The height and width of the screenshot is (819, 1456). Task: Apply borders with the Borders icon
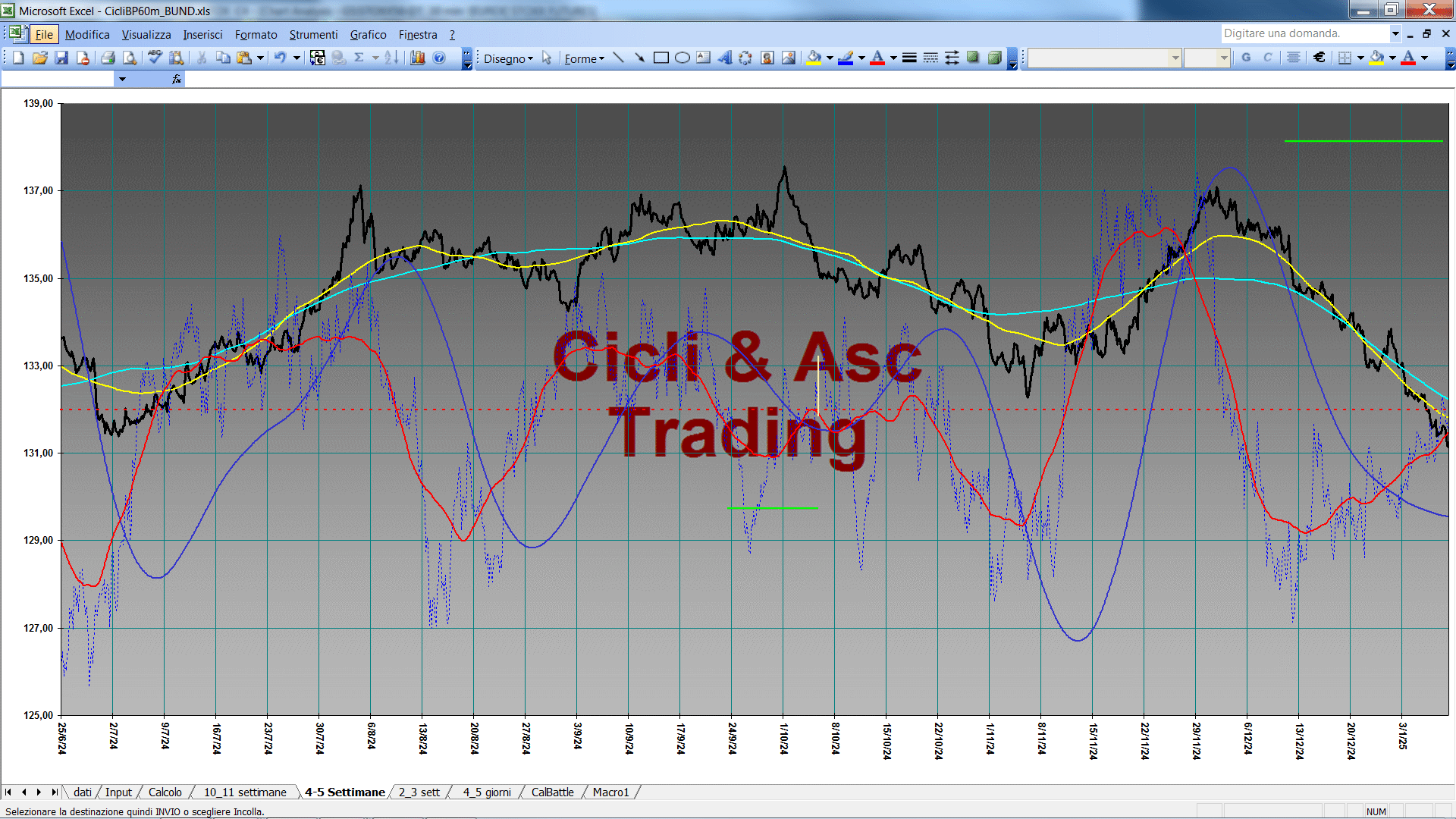pos(1345,58)
